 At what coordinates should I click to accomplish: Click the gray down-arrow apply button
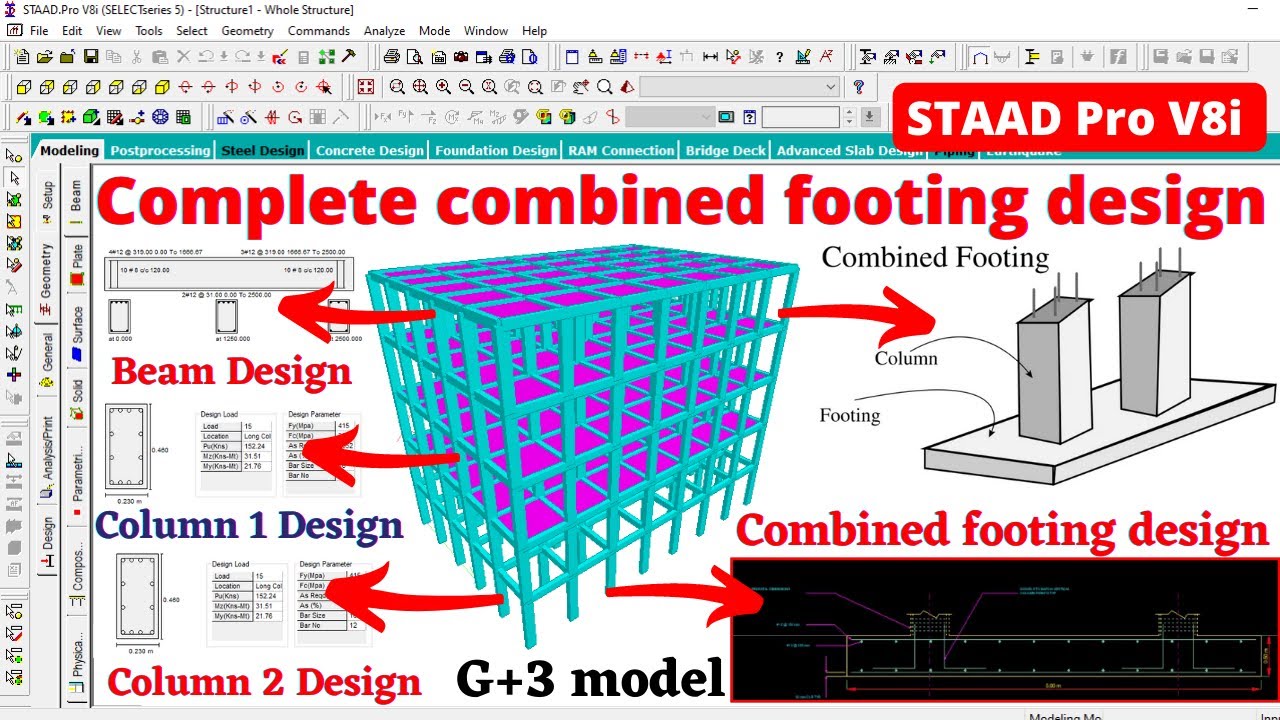tap(869, 117)
